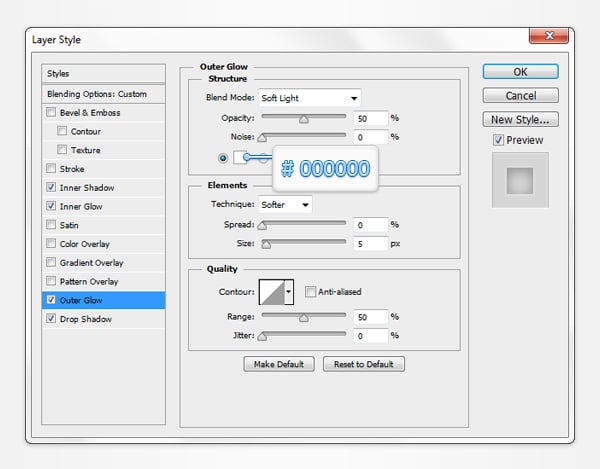Click the Opacity slider track
This screenshot has height=469, width=600.
pos(303,117)
